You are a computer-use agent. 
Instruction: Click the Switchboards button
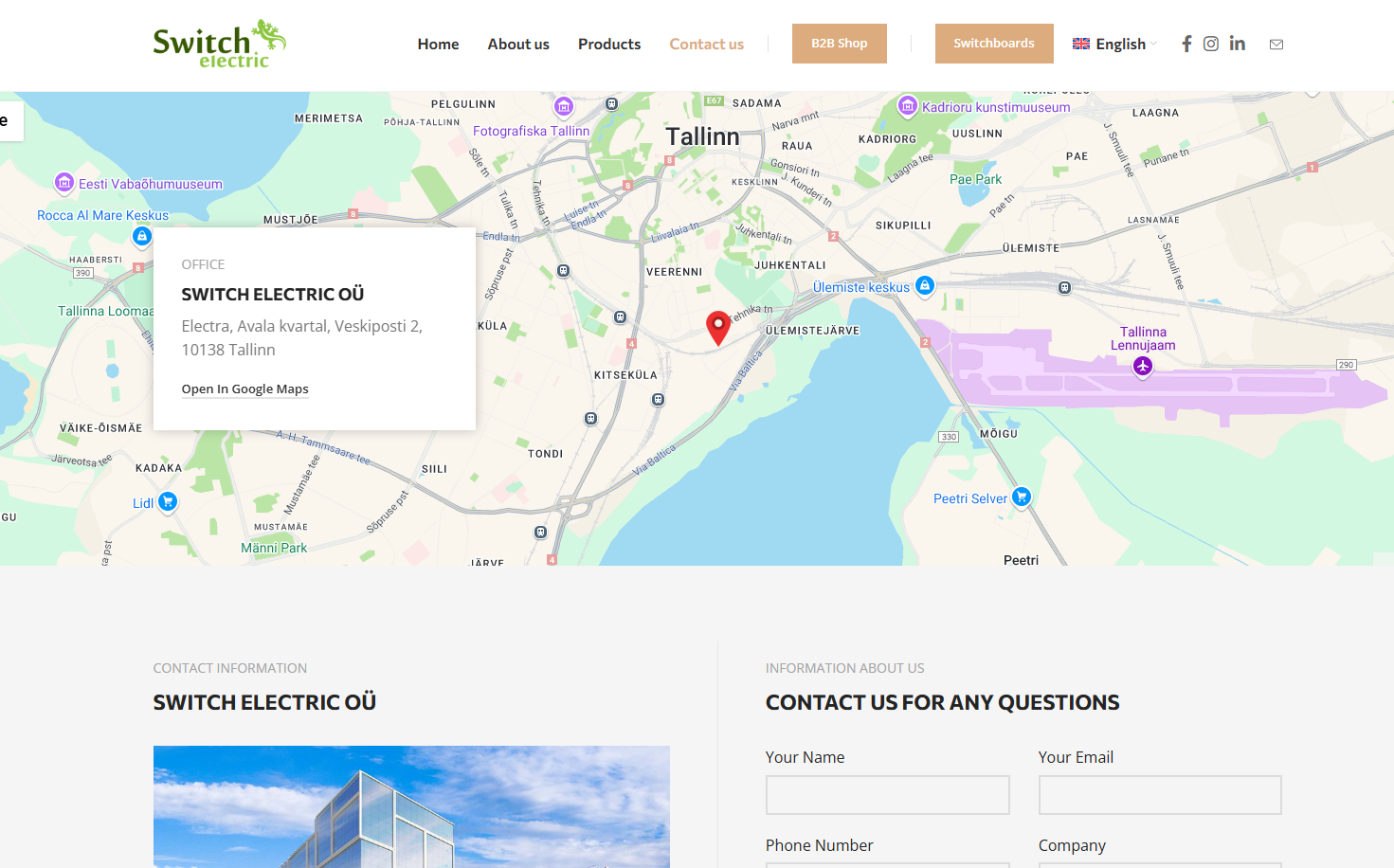pos(993,44)
